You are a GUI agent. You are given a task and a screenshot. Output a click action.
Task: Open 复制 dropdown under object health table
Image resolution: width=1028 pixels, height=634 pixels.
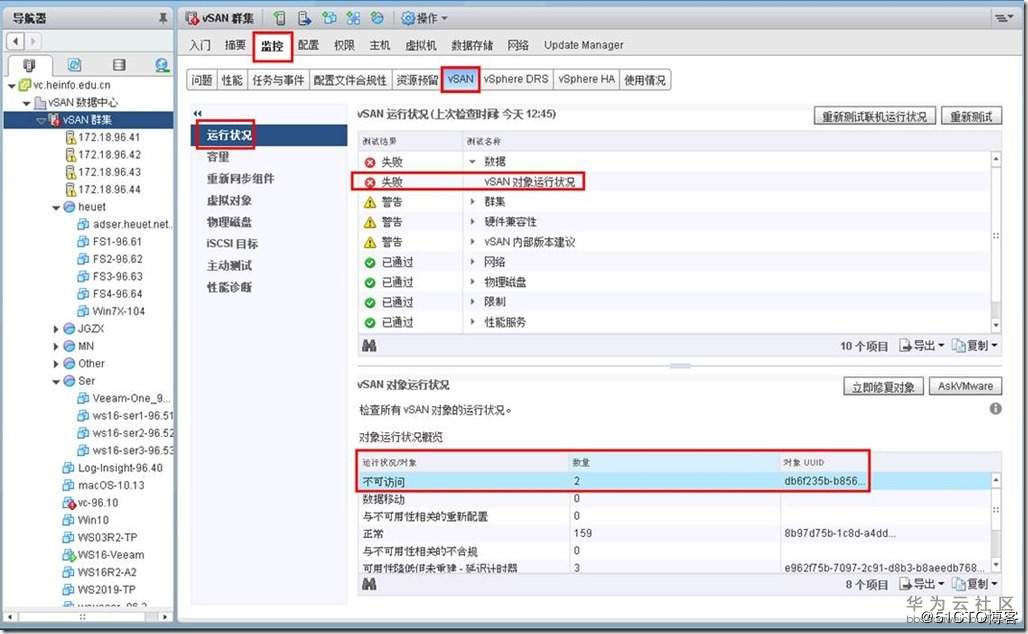pyautogui.click(x=975, y=584)
